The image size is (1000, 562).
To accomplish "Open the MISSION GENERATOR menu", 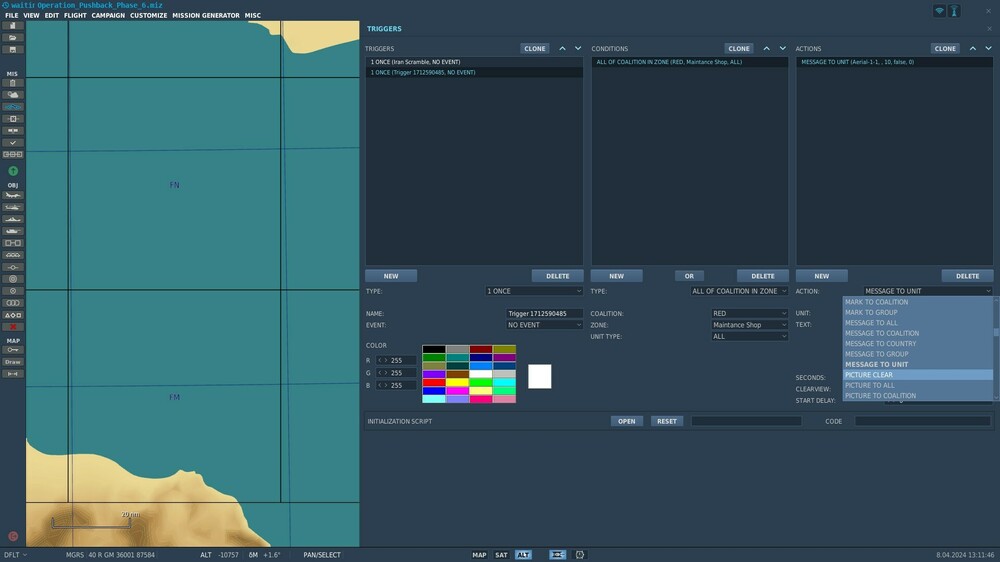I will 206,15.
